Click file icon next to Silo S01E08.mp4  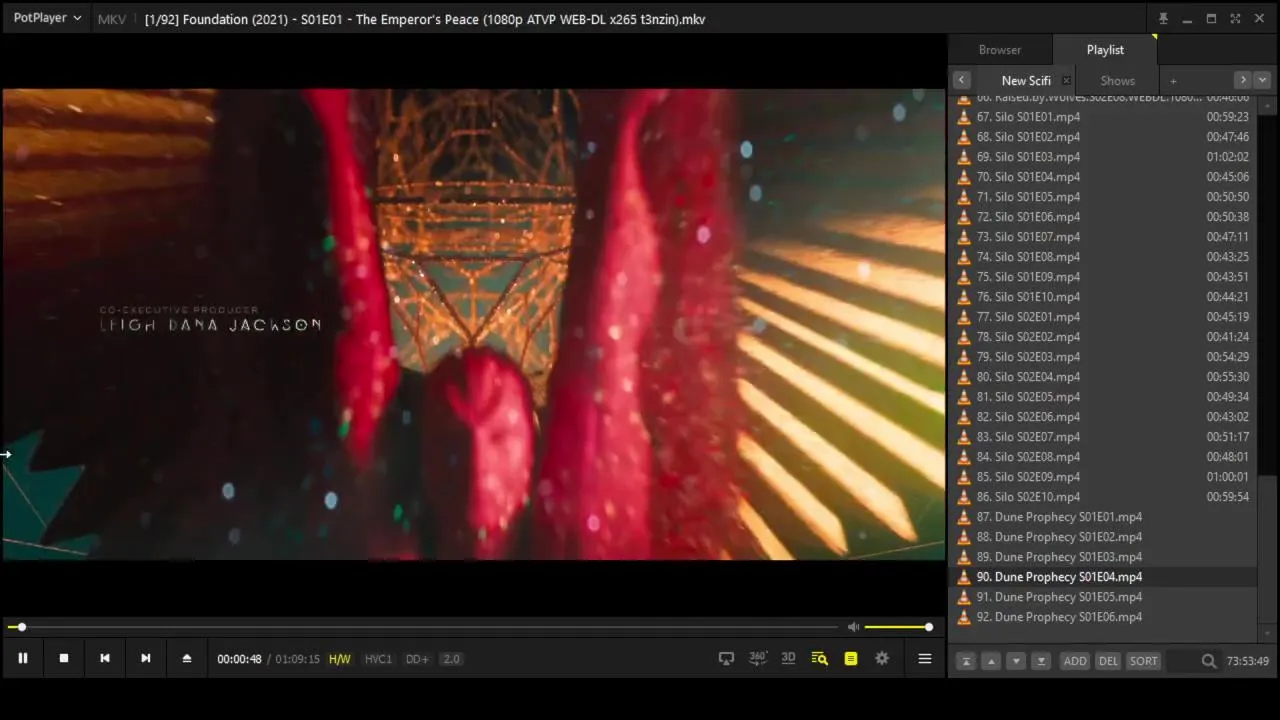click(x=964, y=257)
